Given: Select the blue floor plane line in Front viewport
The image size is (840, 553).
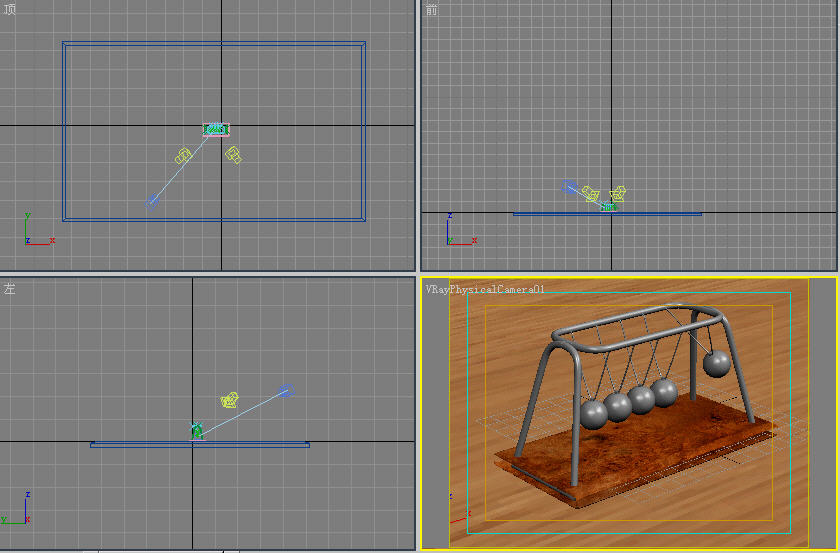Looking at the screenshot, I should pyautogui.click(x=607, y=214).
